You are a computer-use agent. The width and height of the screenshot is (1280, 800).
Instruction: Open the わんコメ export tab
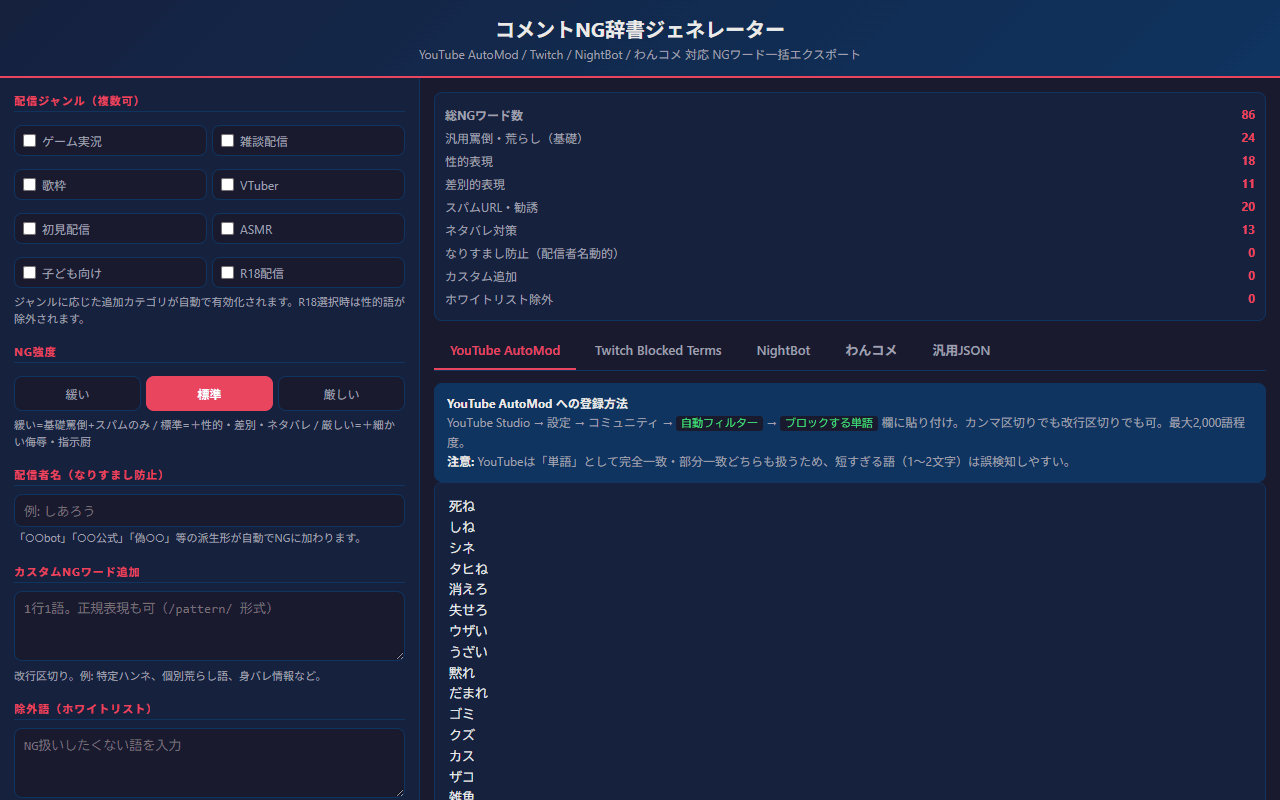coord(871,351)
